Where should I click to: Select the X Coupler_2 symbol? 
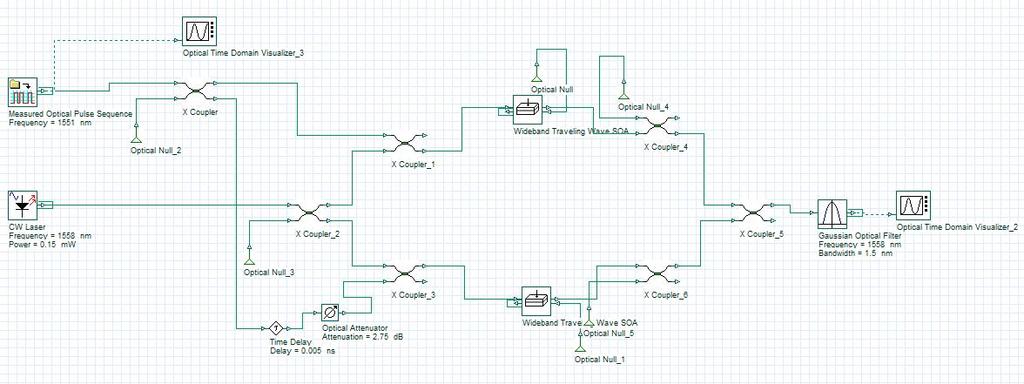[x=310, y=213]
